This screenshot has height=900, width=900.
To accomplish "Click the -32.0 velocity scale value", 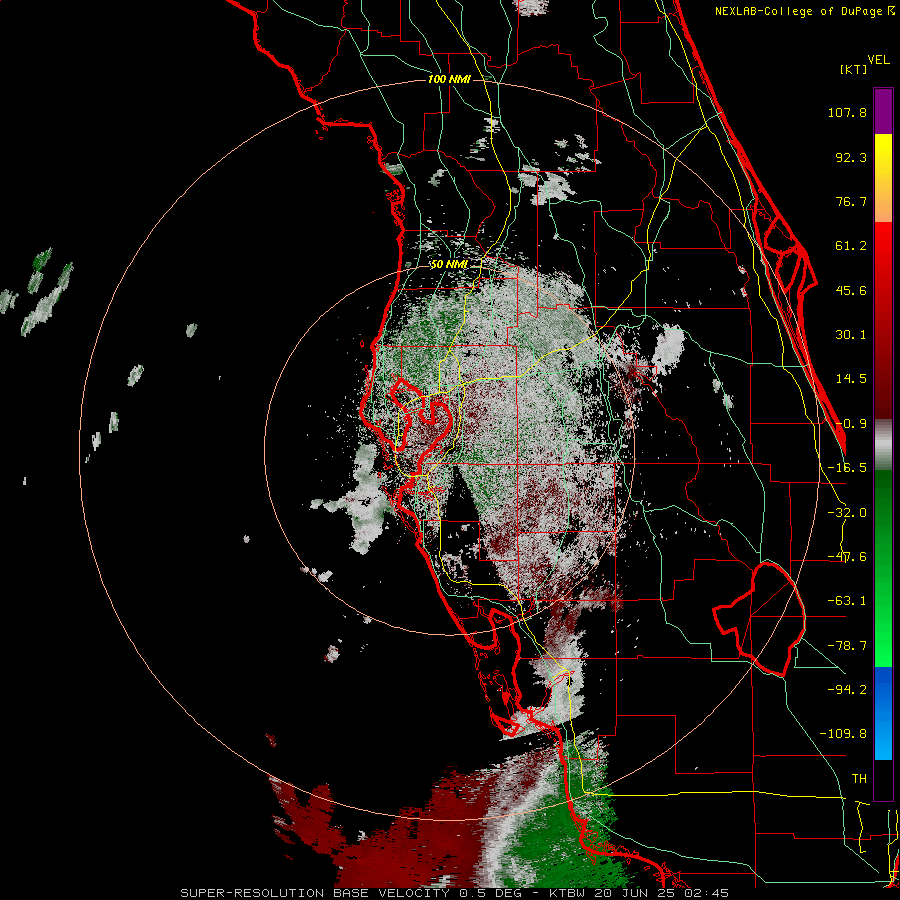I will pyautogui.click(x=847, y=513).
